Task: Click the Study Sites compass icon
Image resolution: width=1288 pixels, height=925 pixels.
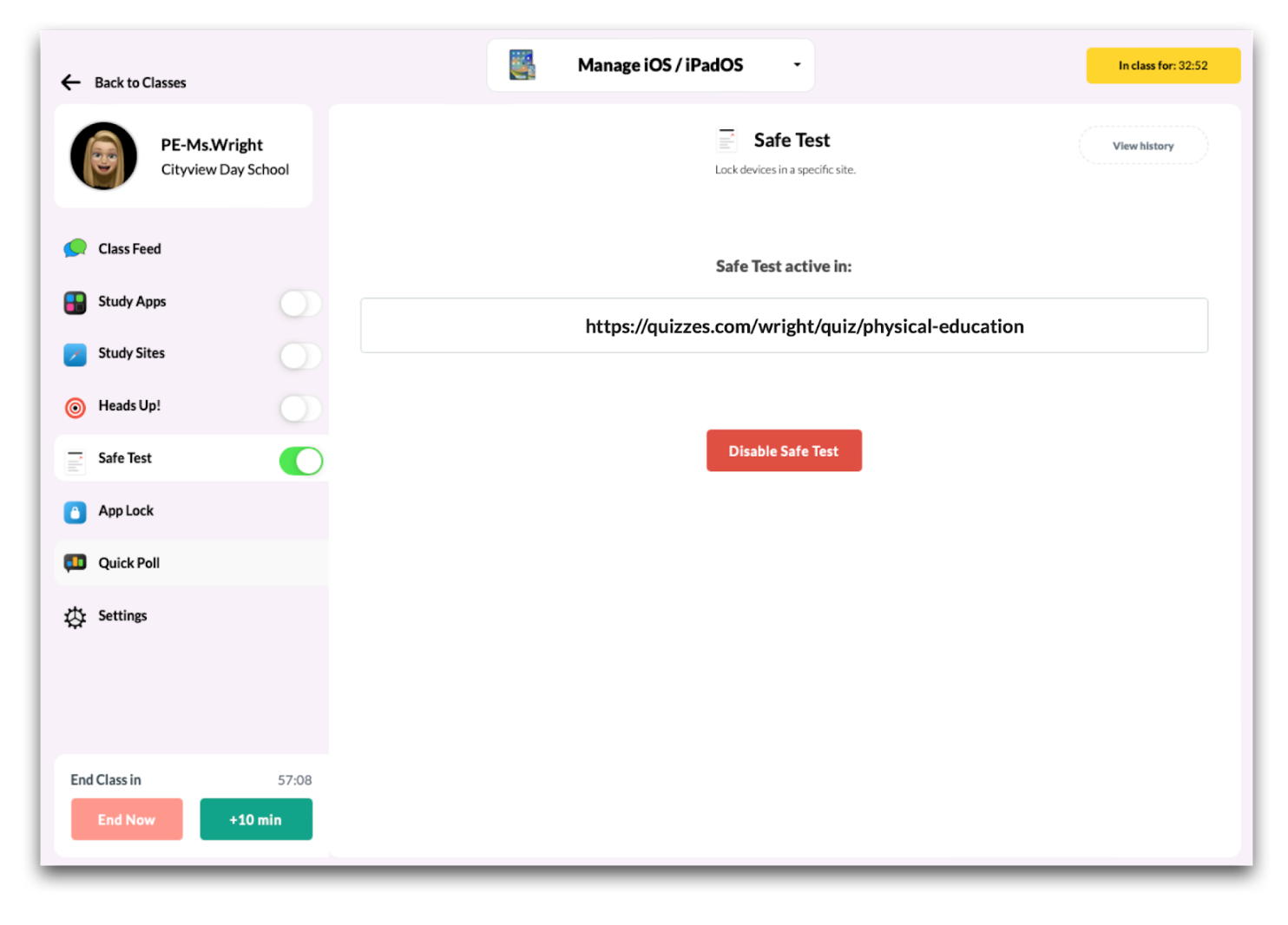Action: pyautogui.click(x=76, y=354)
